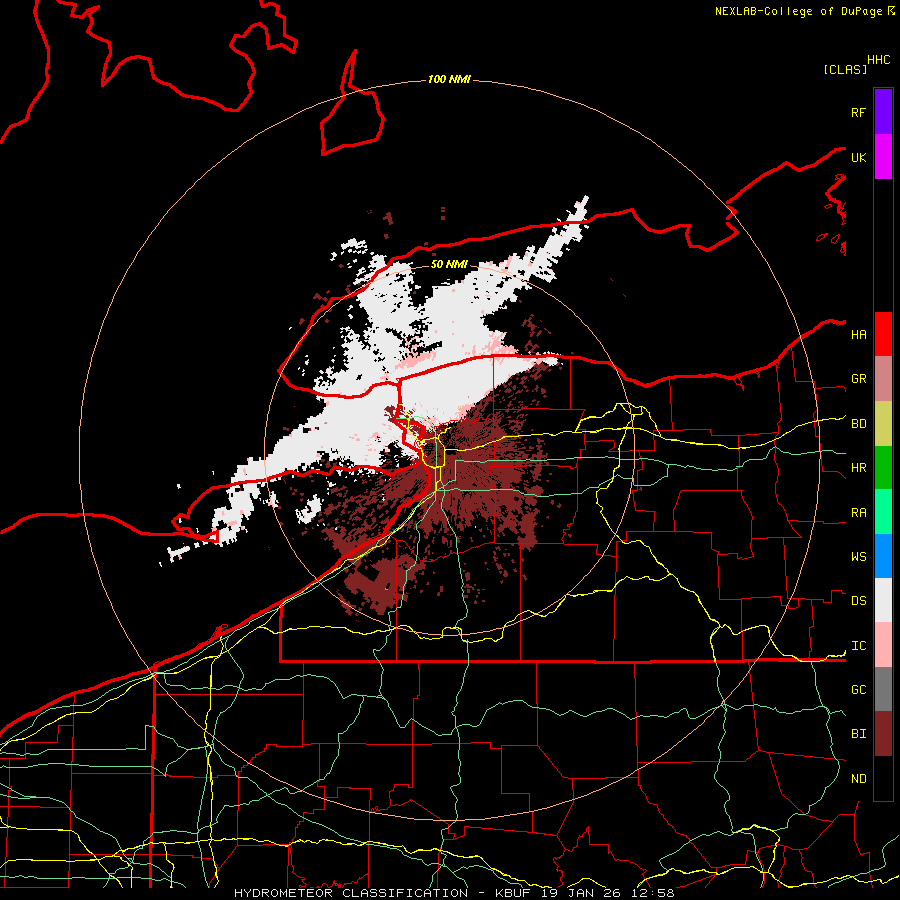Image resolution: width=900 pixels, height=900 pixels.
Task: Click the 12:58 timestamp
Action: coord(653,893)
